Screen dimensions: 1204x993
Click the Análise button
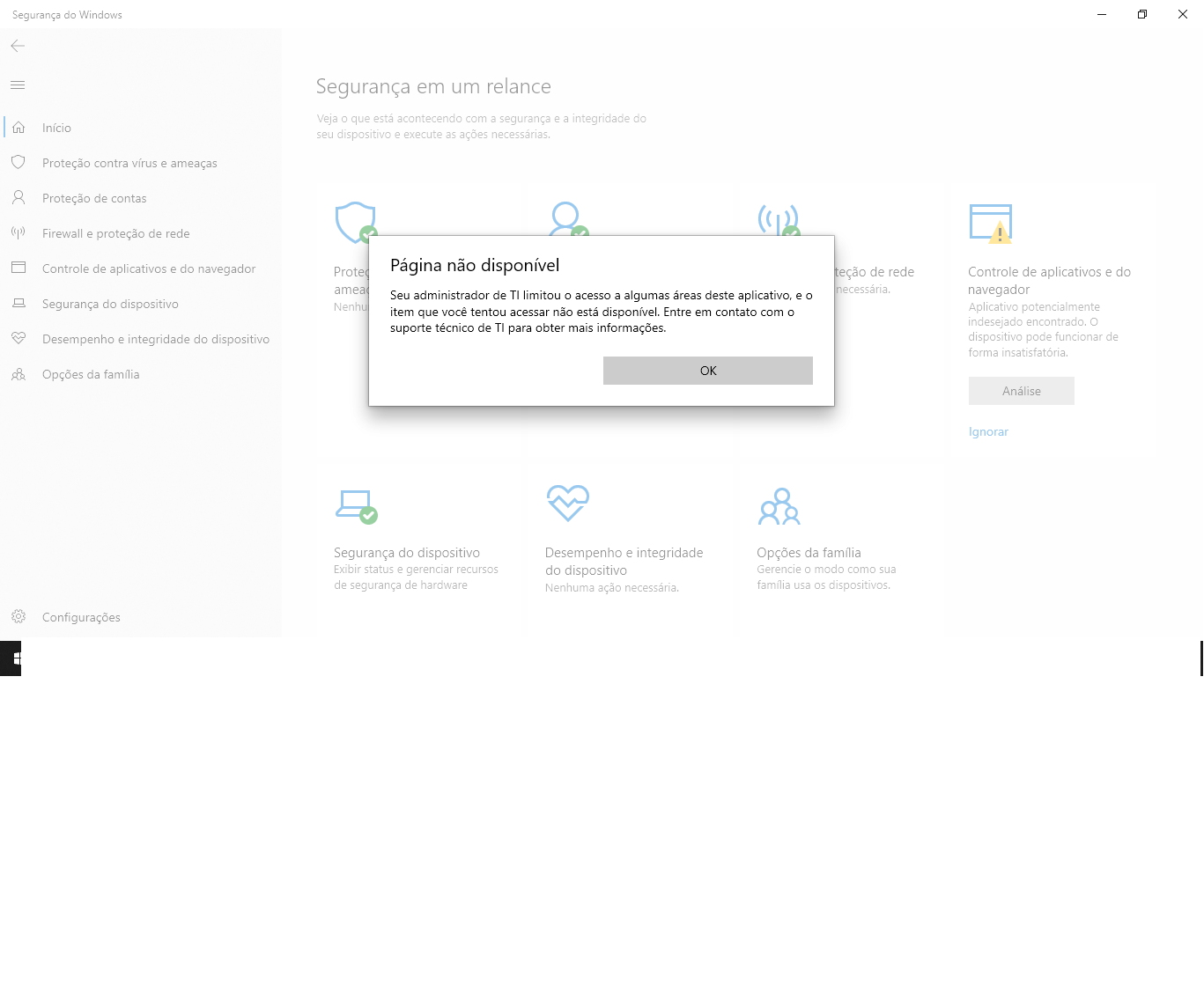(1022, 391)
